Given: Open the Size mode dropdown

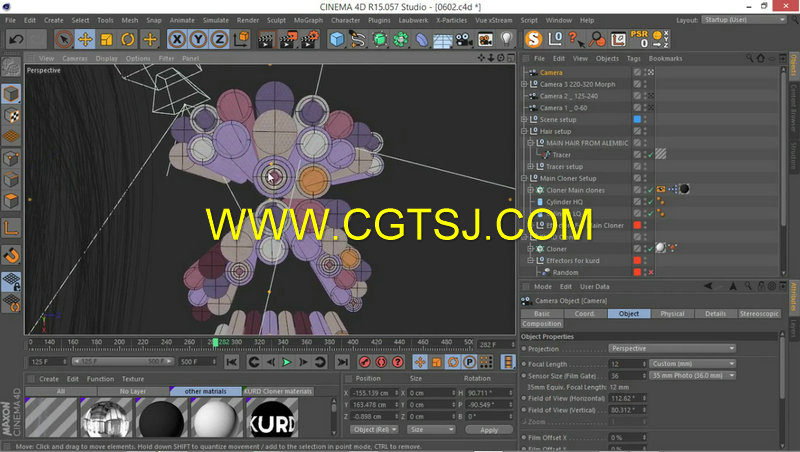Looking at the screenshot, I should (431, 430).
